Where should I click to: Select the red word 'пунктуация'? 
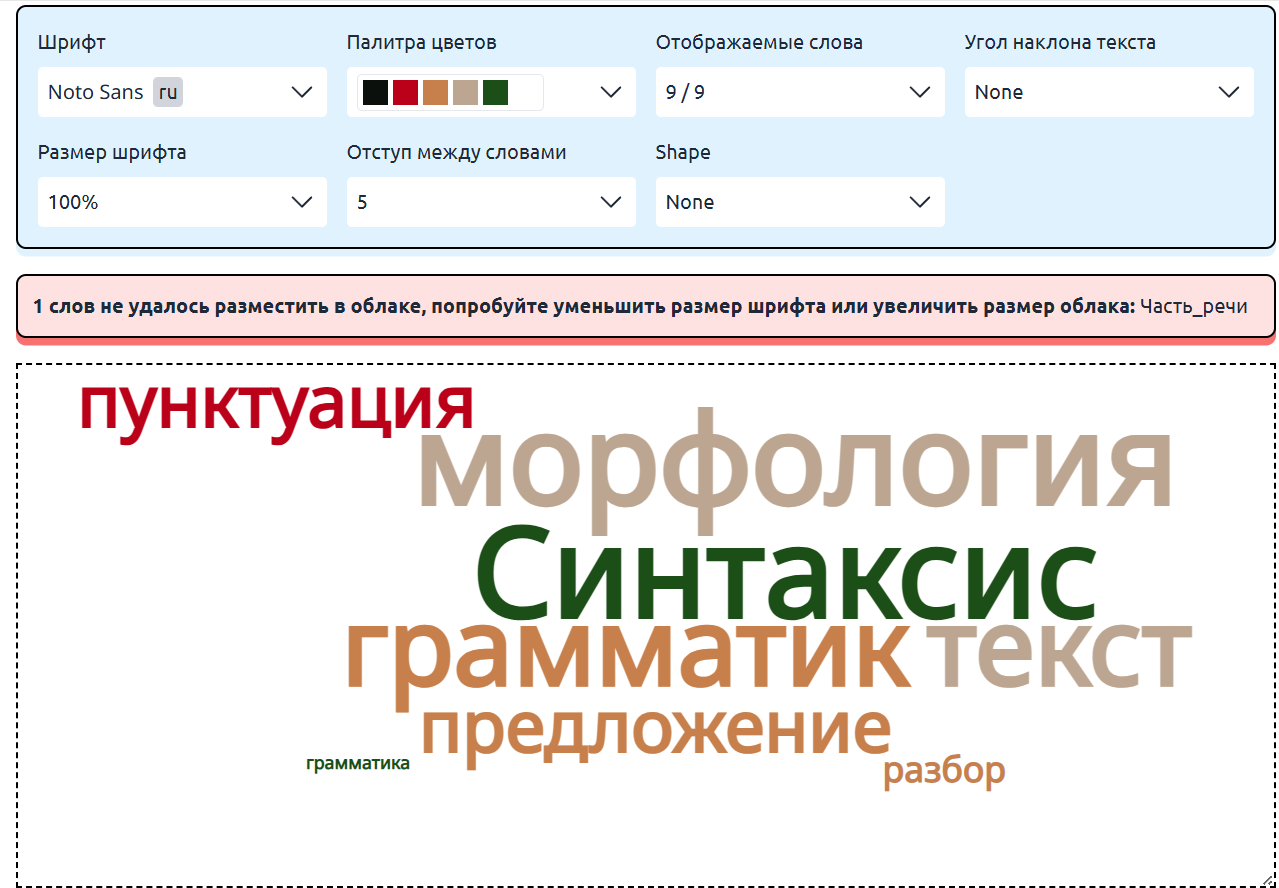coord(276,408)
